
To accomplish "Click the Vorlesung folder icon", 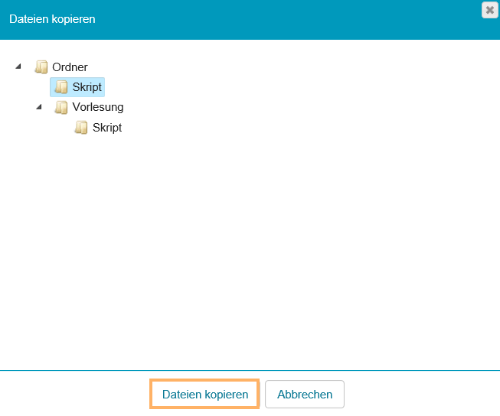I will (x=62, y=107).
